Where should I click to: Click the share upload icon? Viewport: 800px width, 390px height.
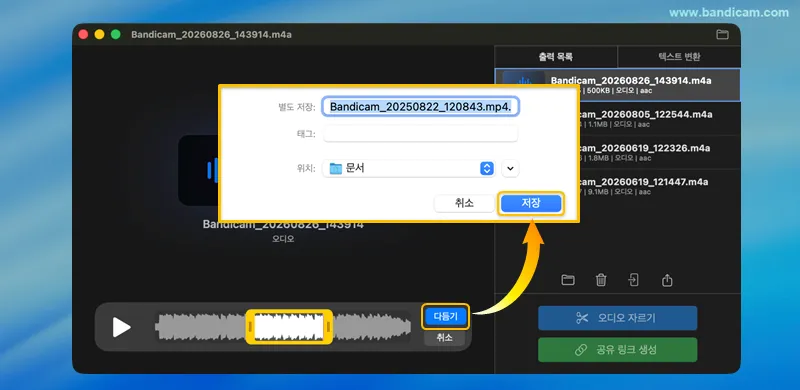[667, 280]
